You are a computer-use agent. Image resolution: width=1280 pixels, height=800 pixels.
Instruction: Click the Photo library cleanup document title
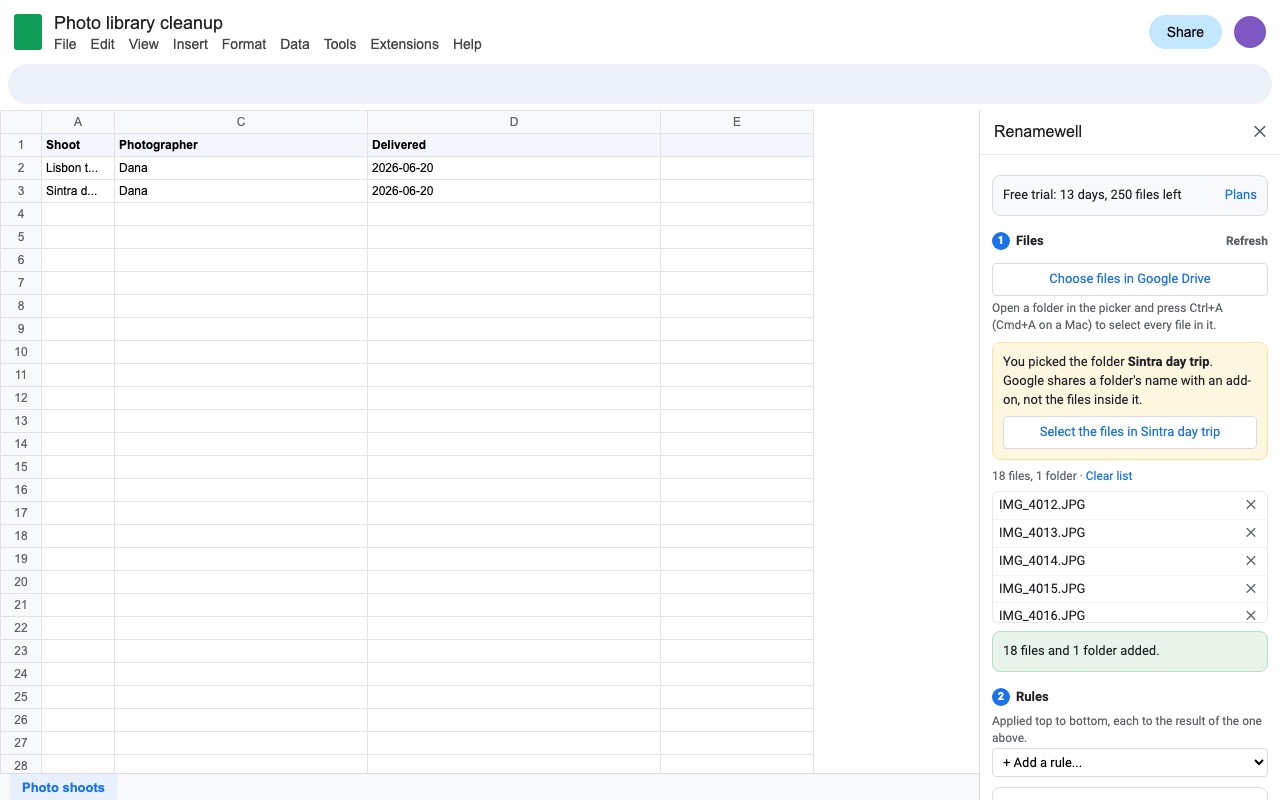[138, 22]
